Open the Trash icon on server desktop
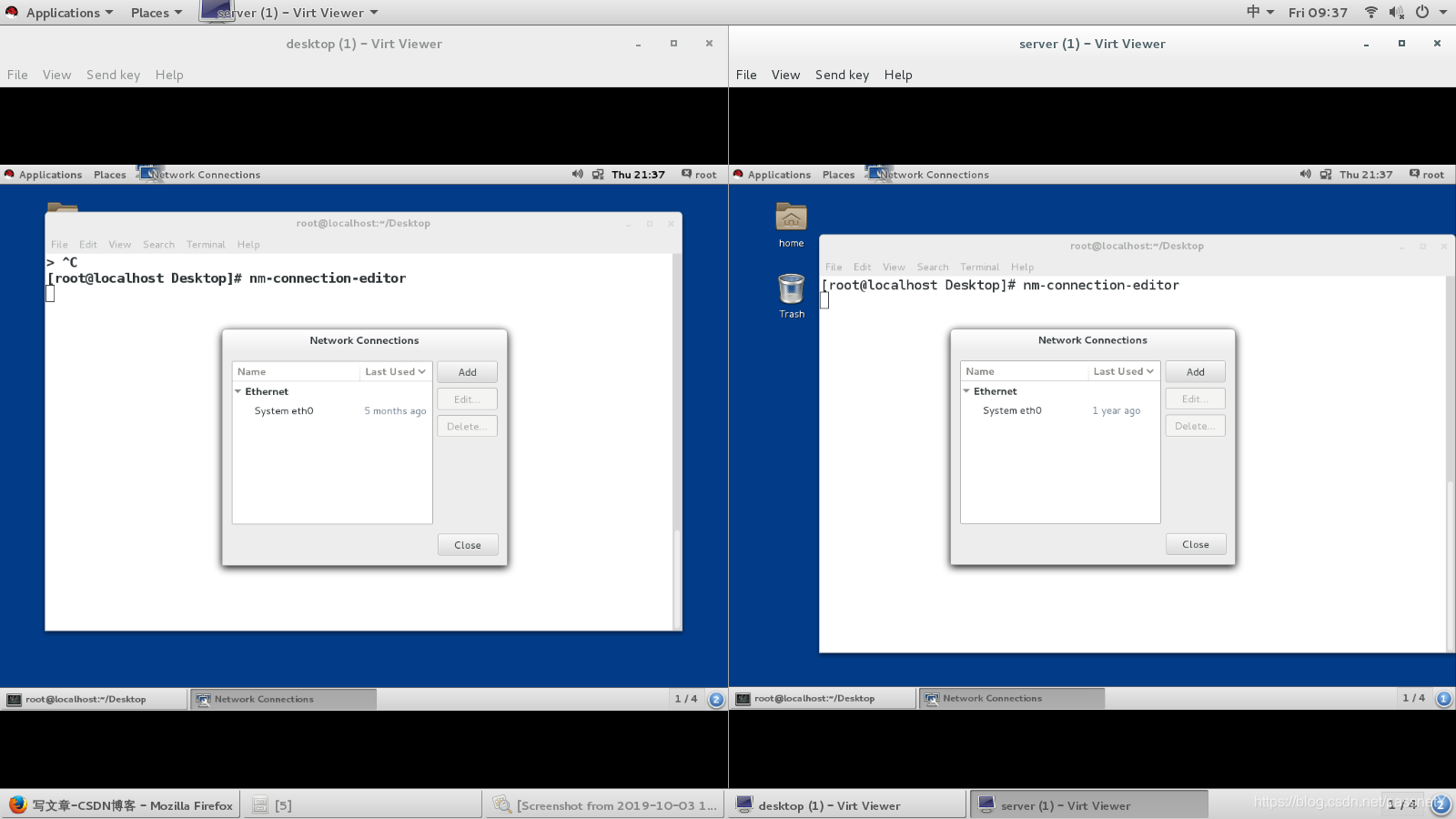This screenshot has height=819, width=1456. (x=791, y=289)
